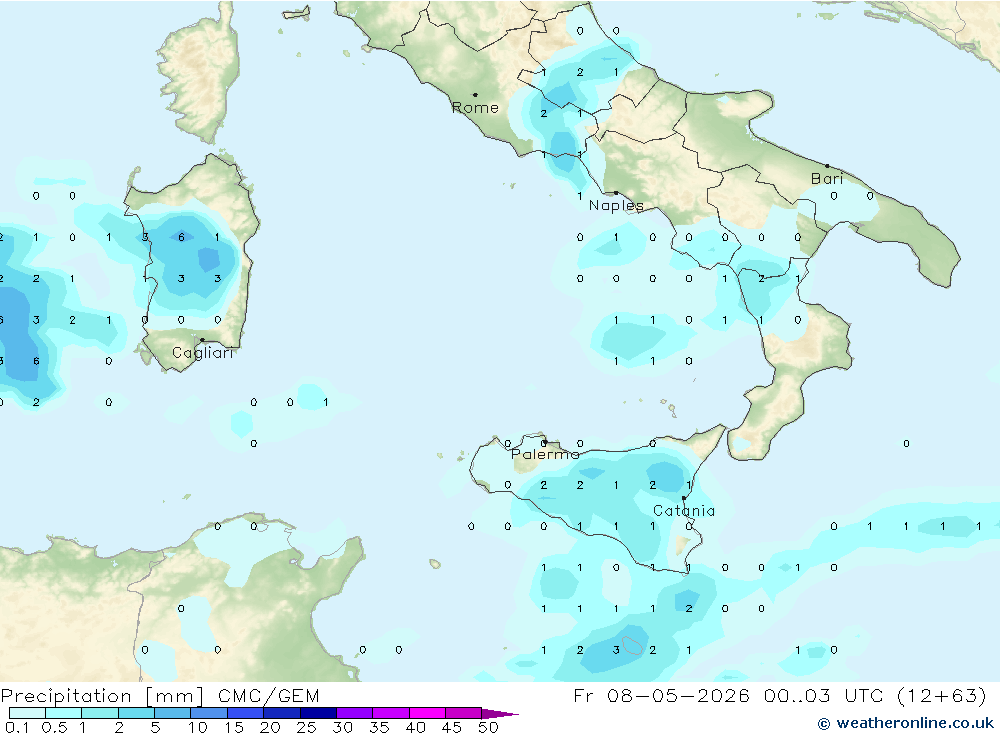Select the 0.5–1 mm legend color
The image size is (1000, 733).
pyautogui.click(x=64, y=713)
